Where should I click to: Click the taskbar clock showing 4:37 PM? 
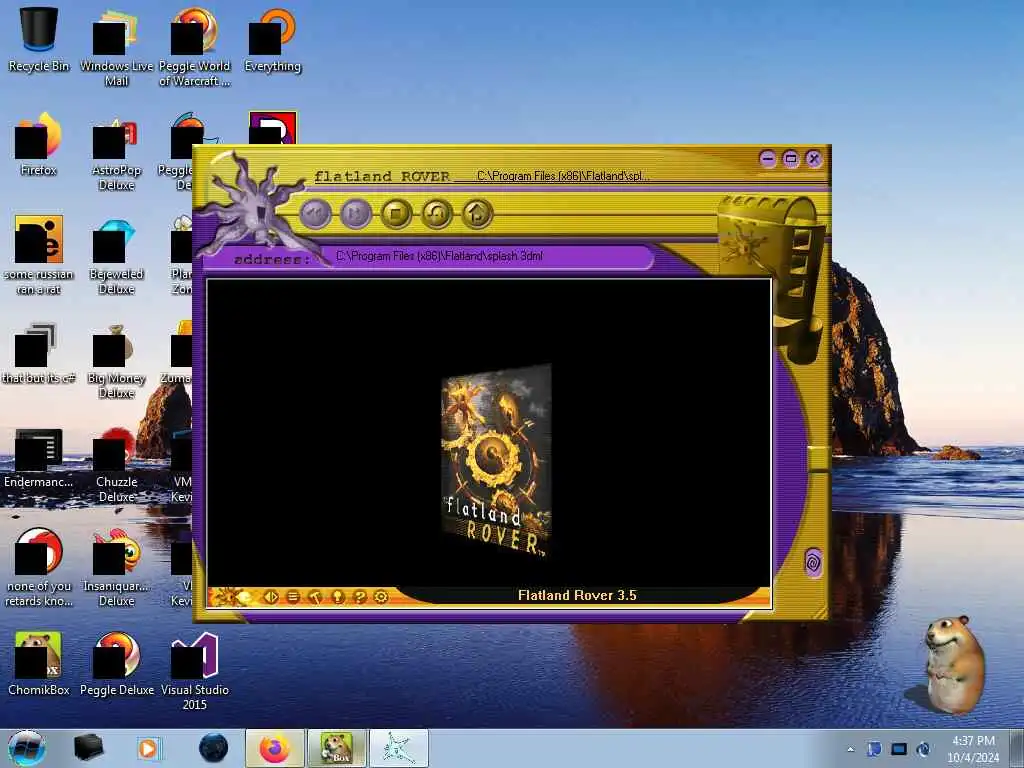(x=973, y=749)
